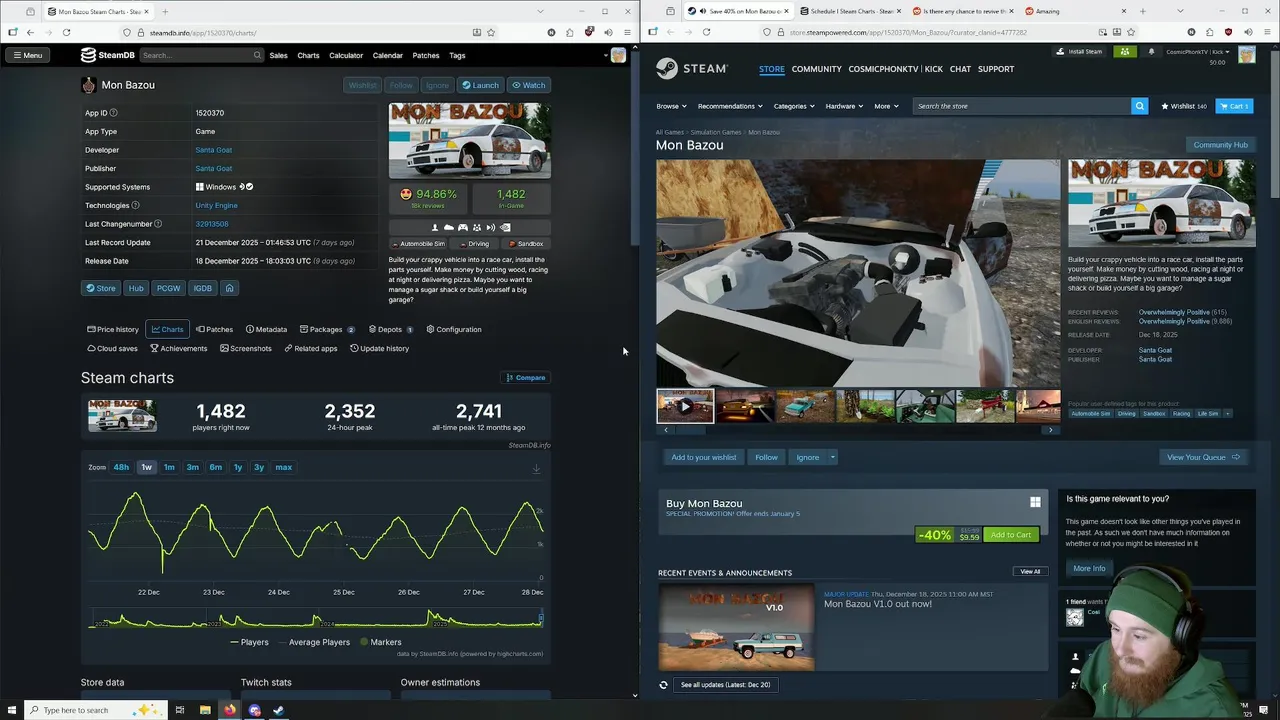The width and height of the screenshot is (1280, 720).
Task: Open Last Changenumber help question mark
Action: (x=158, y=224)
